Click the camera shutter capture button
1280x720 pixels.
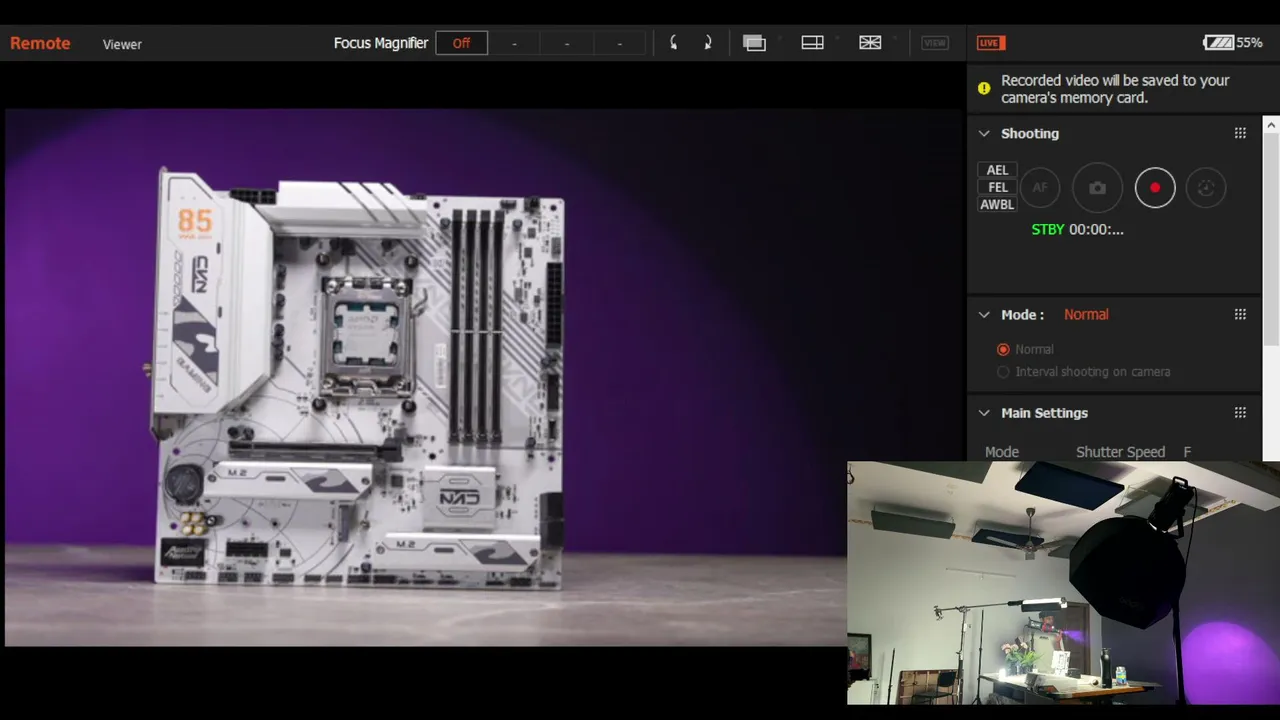(x=1097, y=188)
